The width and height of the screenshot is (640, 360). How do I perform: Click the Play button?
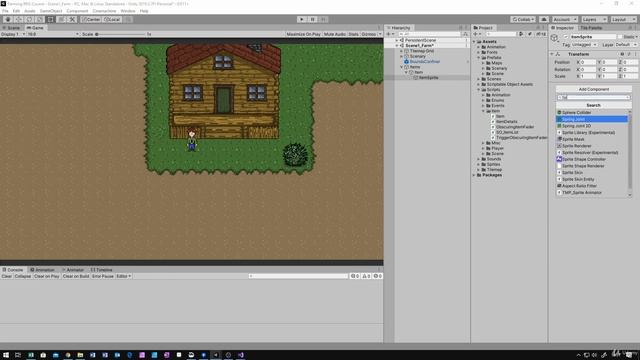(x=302, y=19)
